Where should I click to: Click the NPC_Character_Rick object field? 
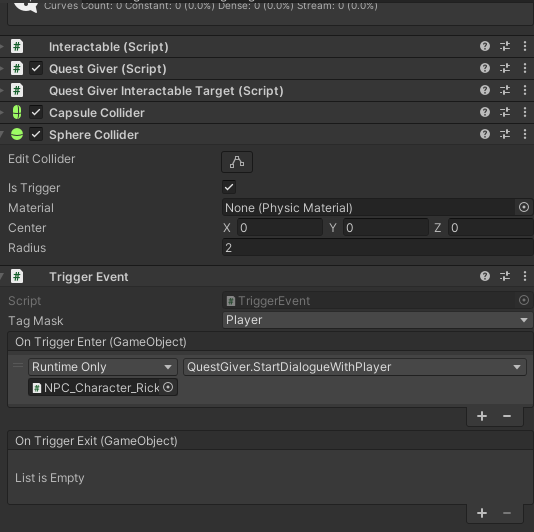click(x=103, y=387)
